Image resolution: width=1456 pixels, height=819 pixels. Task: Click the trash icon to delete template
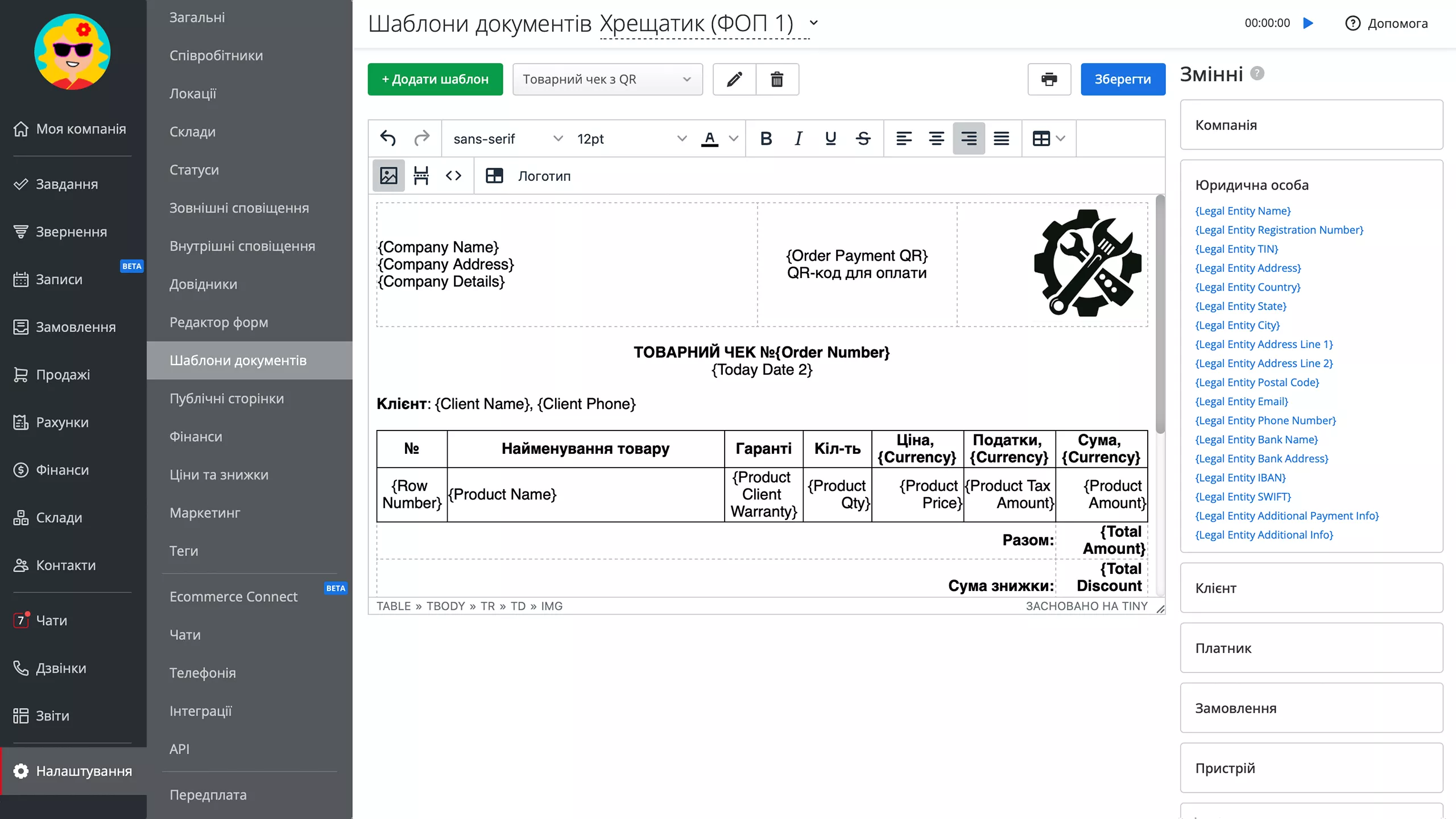[x=777, y=79]
